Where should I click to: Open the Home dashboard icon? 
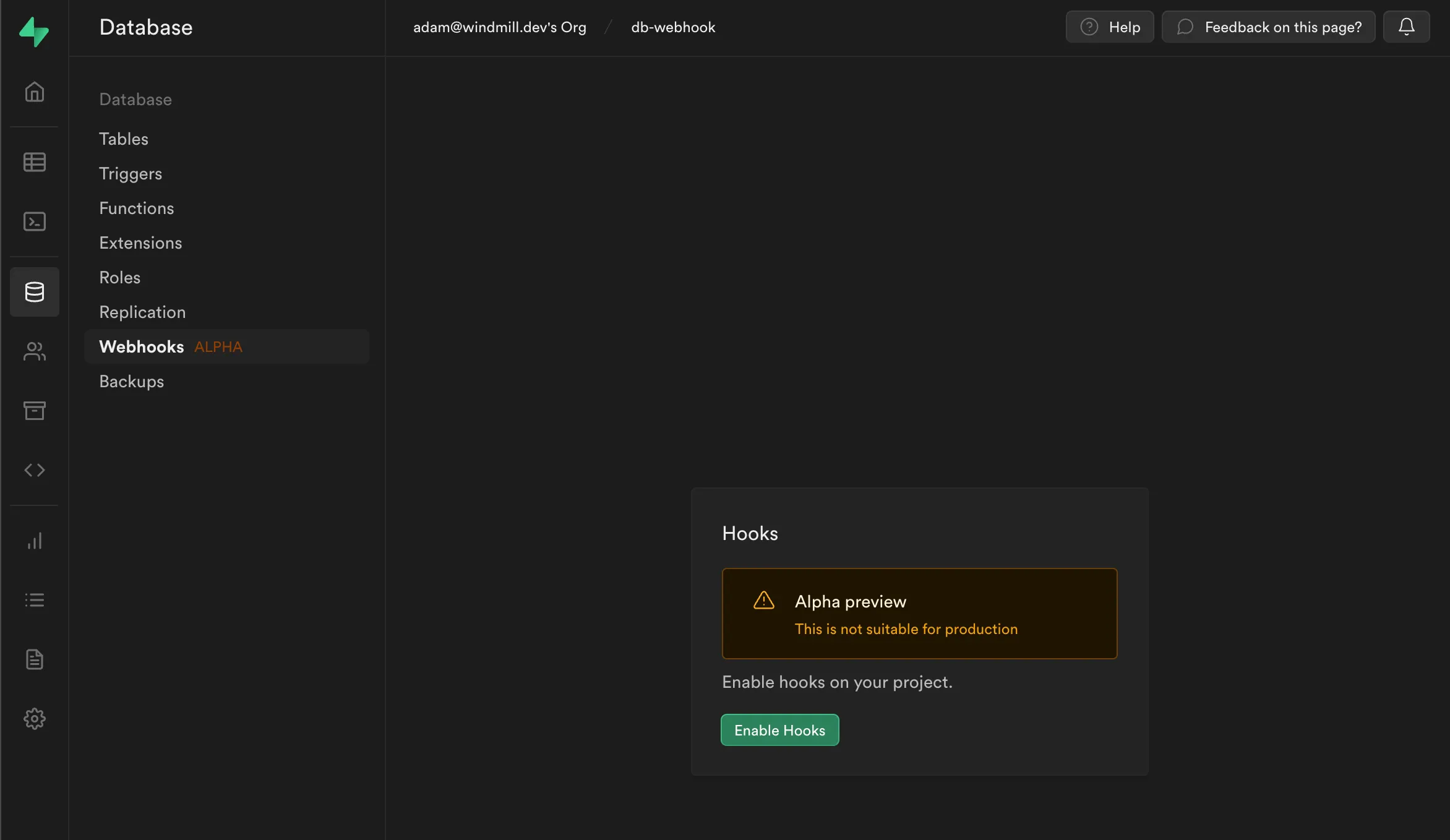pyautogui.click(x=34, y=92)
